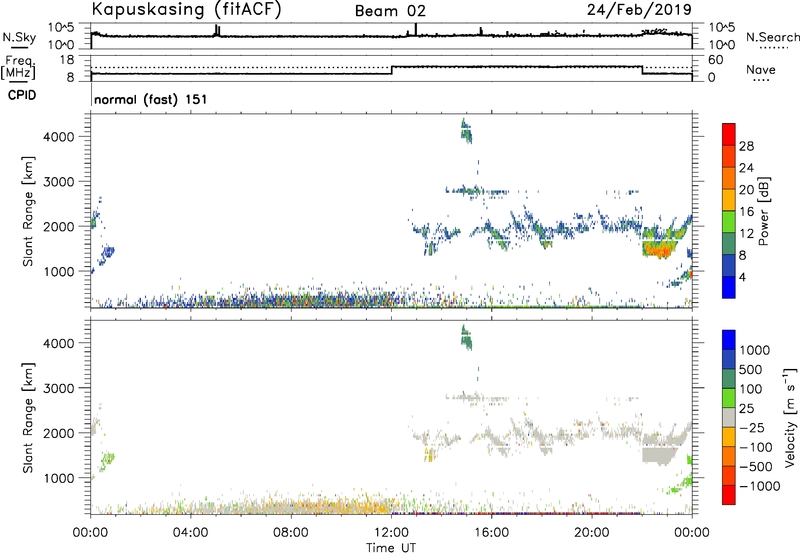
Task: Click the 12:00 time tick label
Action: (x=391, y=533)
